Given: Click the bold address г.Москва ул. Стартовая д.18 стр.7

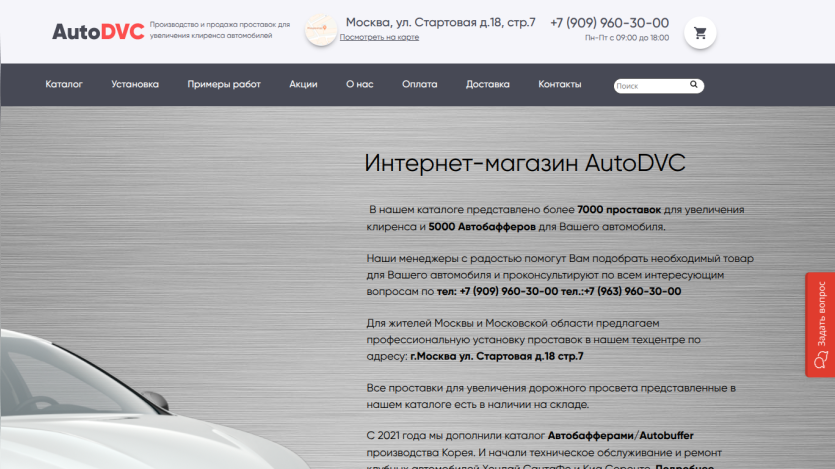Looking at the screenshot, I should pyautogui.click(x=497, y=356).
